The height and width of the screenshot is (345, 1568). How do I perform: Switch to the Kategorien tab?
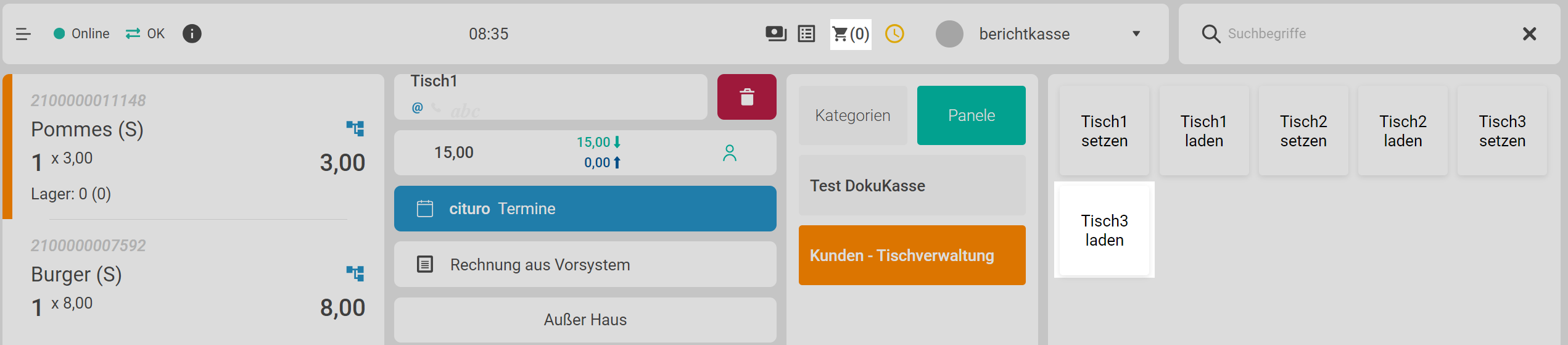[x=852, y=115]
